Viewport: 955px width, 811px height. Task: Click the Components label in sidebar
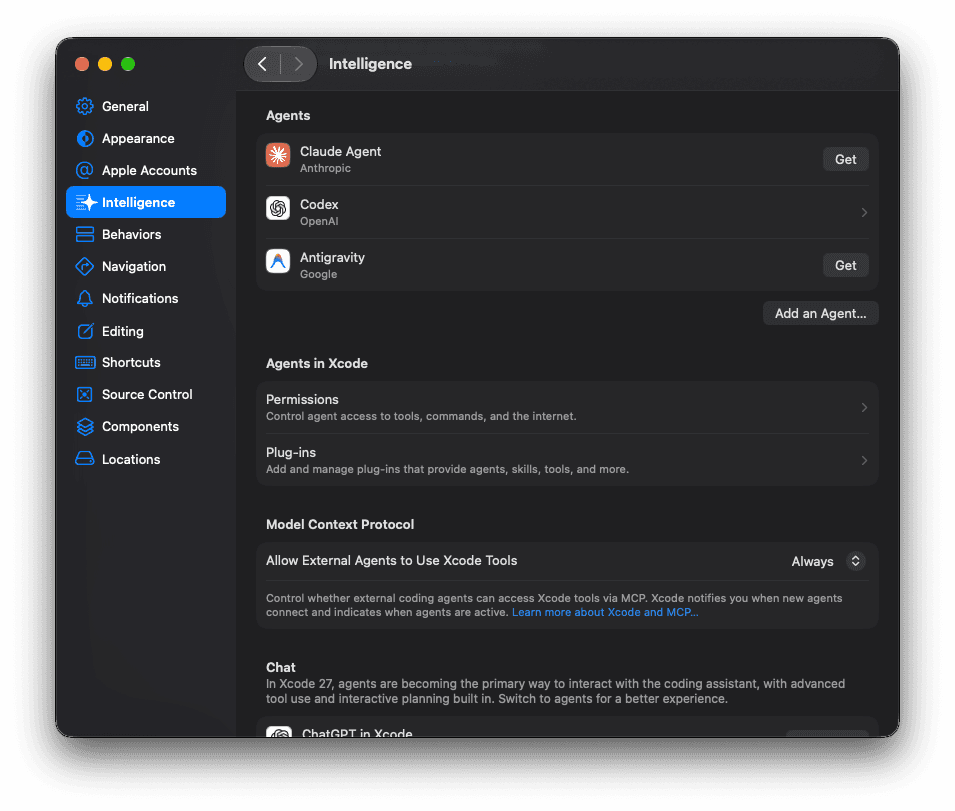(x=140, y=427)
